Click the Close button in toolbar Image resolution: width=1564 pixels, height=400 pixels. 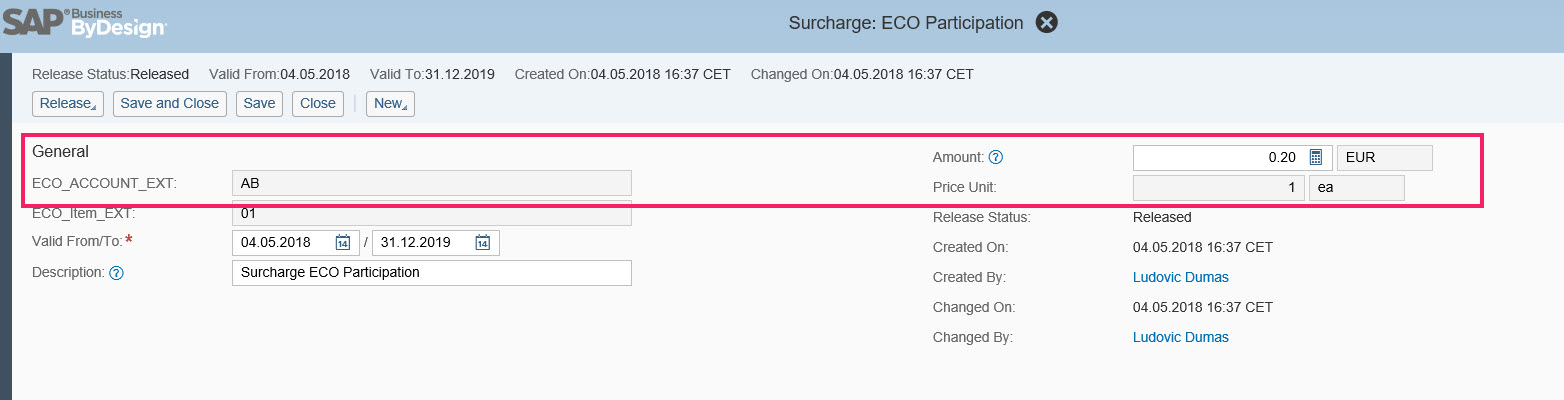point(318,104)
